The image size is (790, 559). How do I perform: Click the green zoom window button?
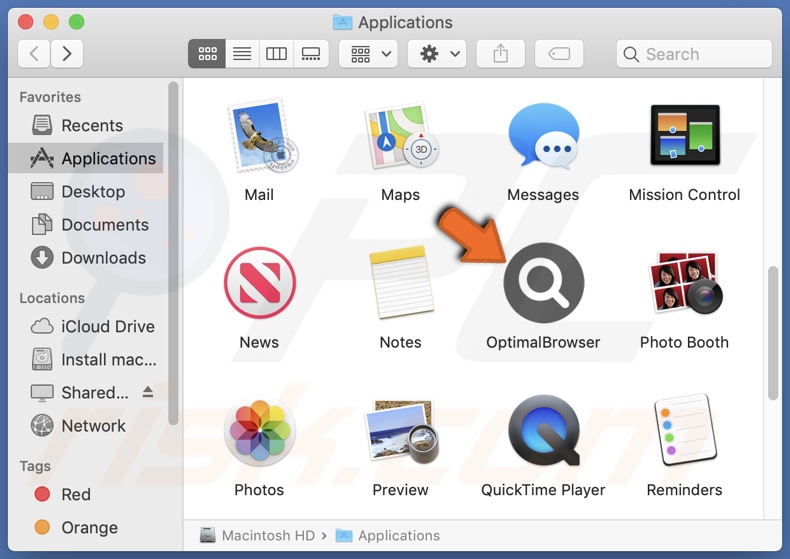point(77,22)
